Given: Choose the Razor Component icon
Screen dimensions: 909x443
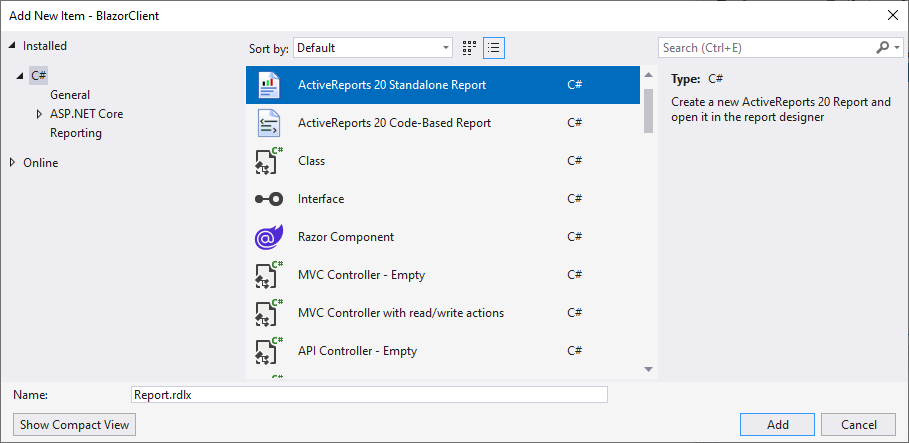Looking at the screenshot, I should point(268,237).
